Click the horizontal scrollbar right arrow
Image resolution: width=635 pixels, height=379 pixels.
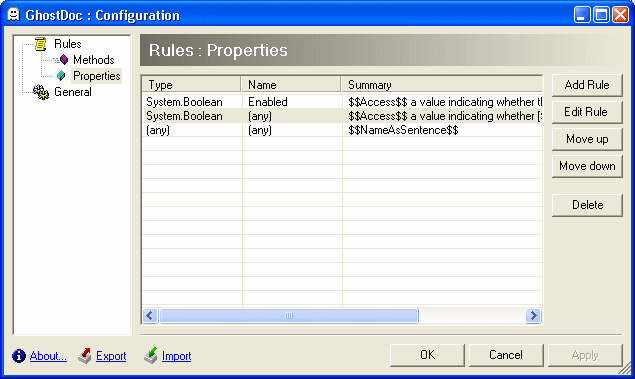(533, 315)
